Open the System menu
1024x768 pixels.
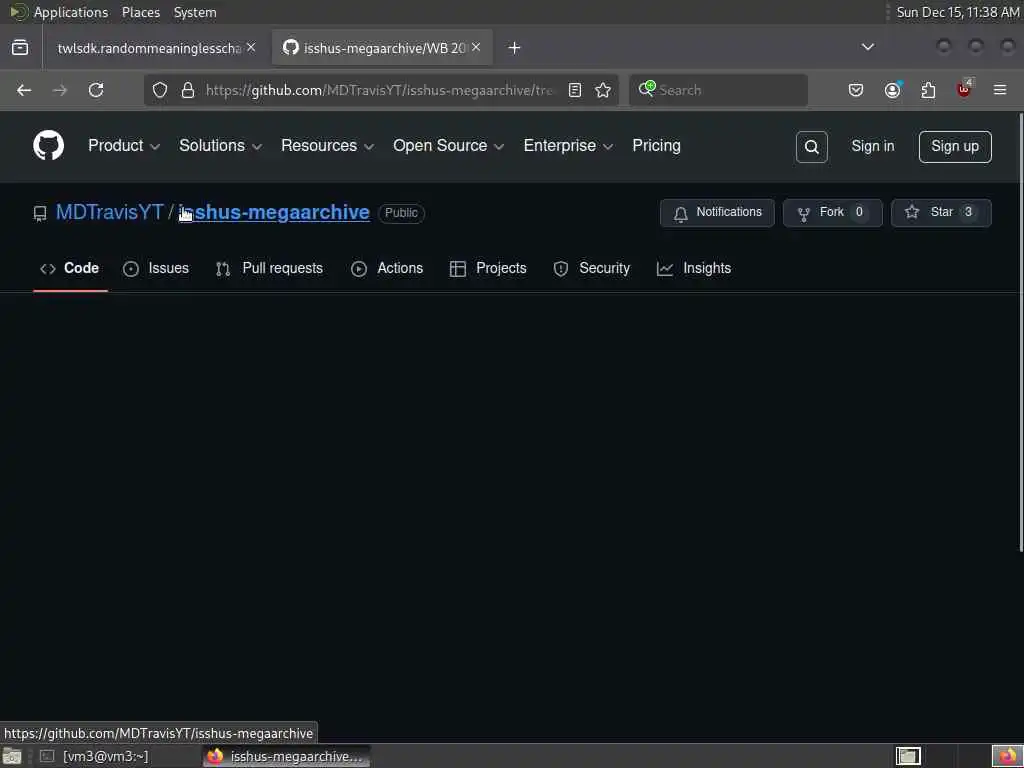click(195, 12)
